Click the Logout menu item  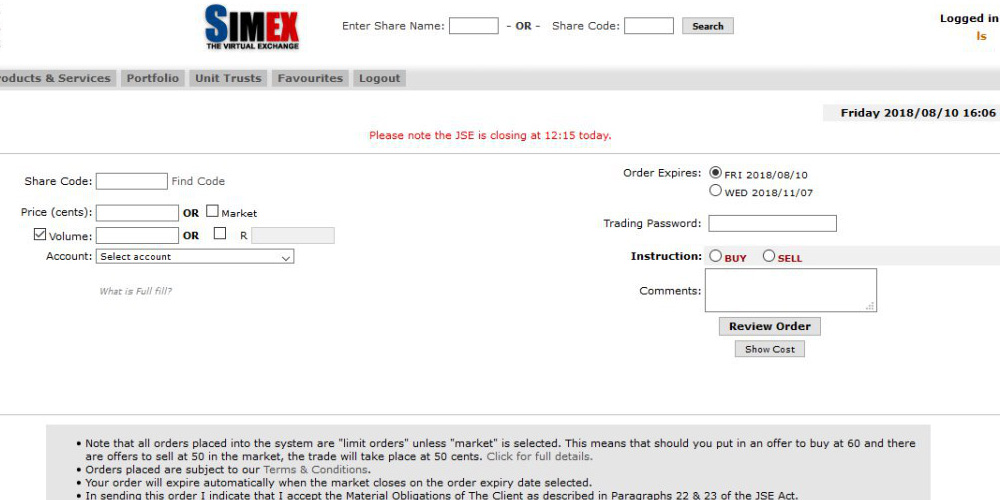(379, 78)
